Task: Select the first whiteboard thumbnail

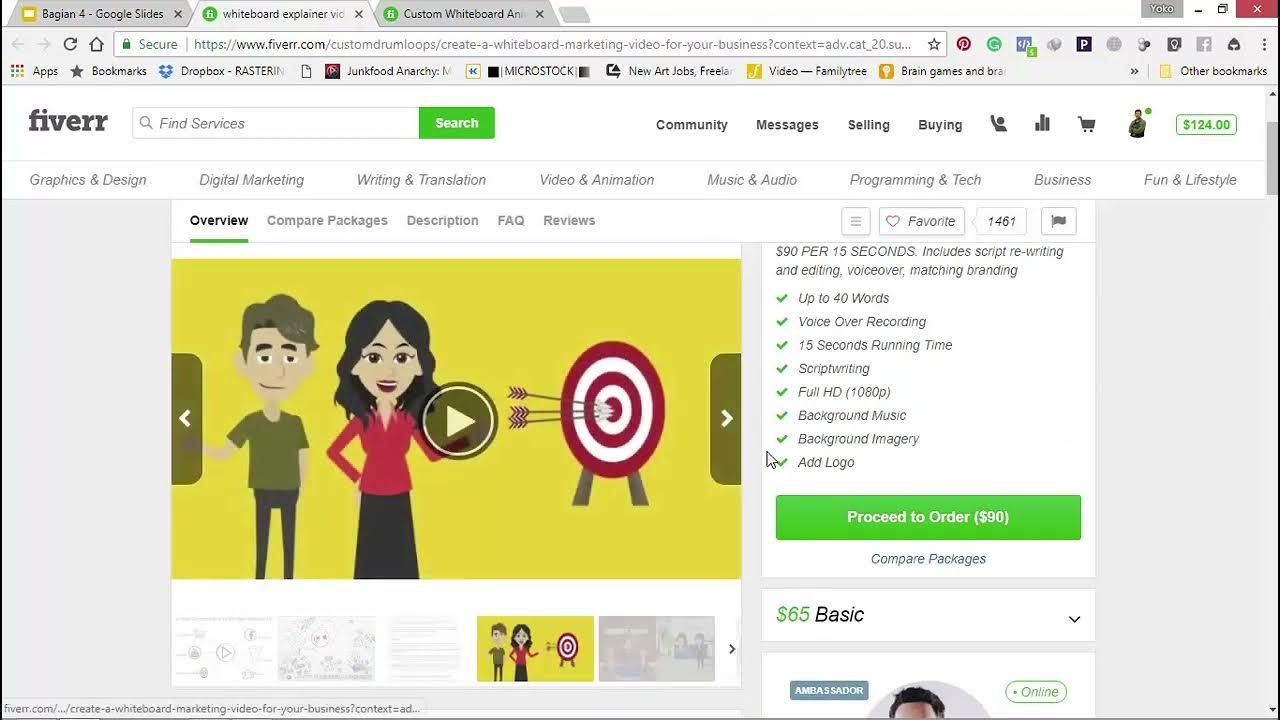Action: coord(222,649)
